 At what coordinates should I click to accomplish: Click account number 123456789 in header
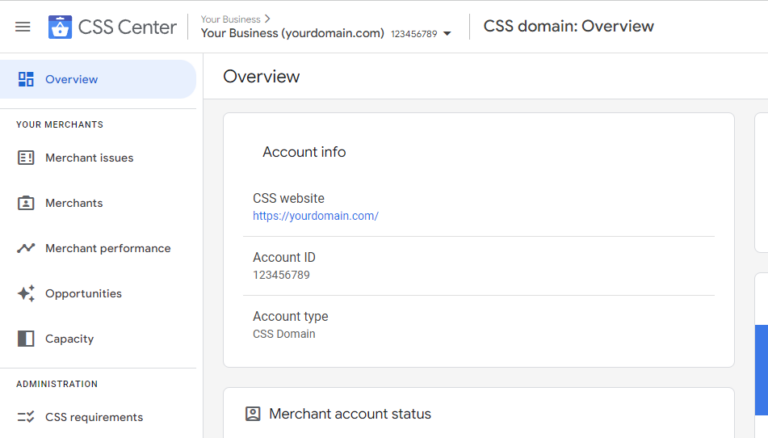point(414,34)
